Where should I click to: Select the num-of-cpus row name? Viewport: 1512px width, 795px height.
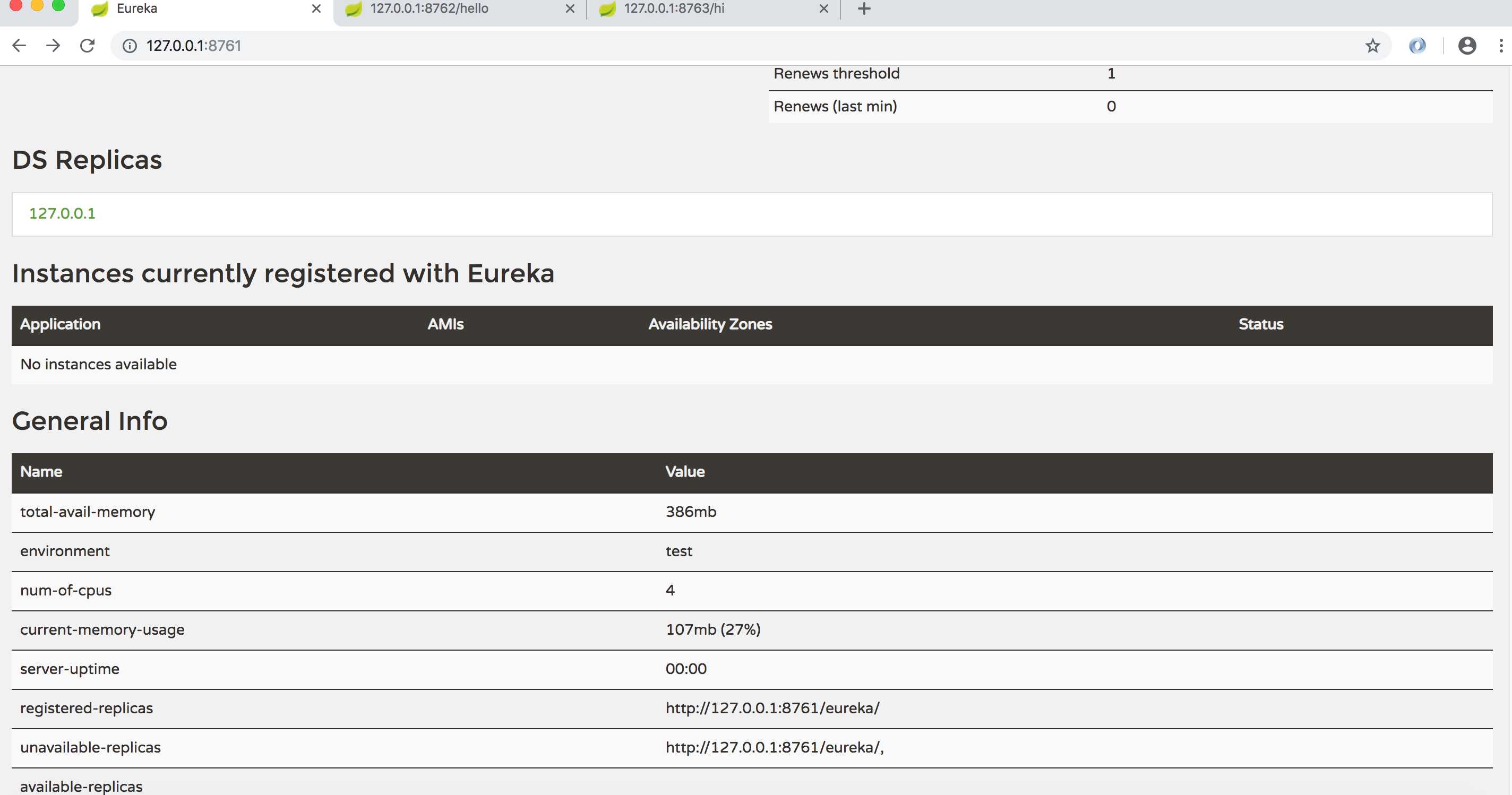coord(66,591)
